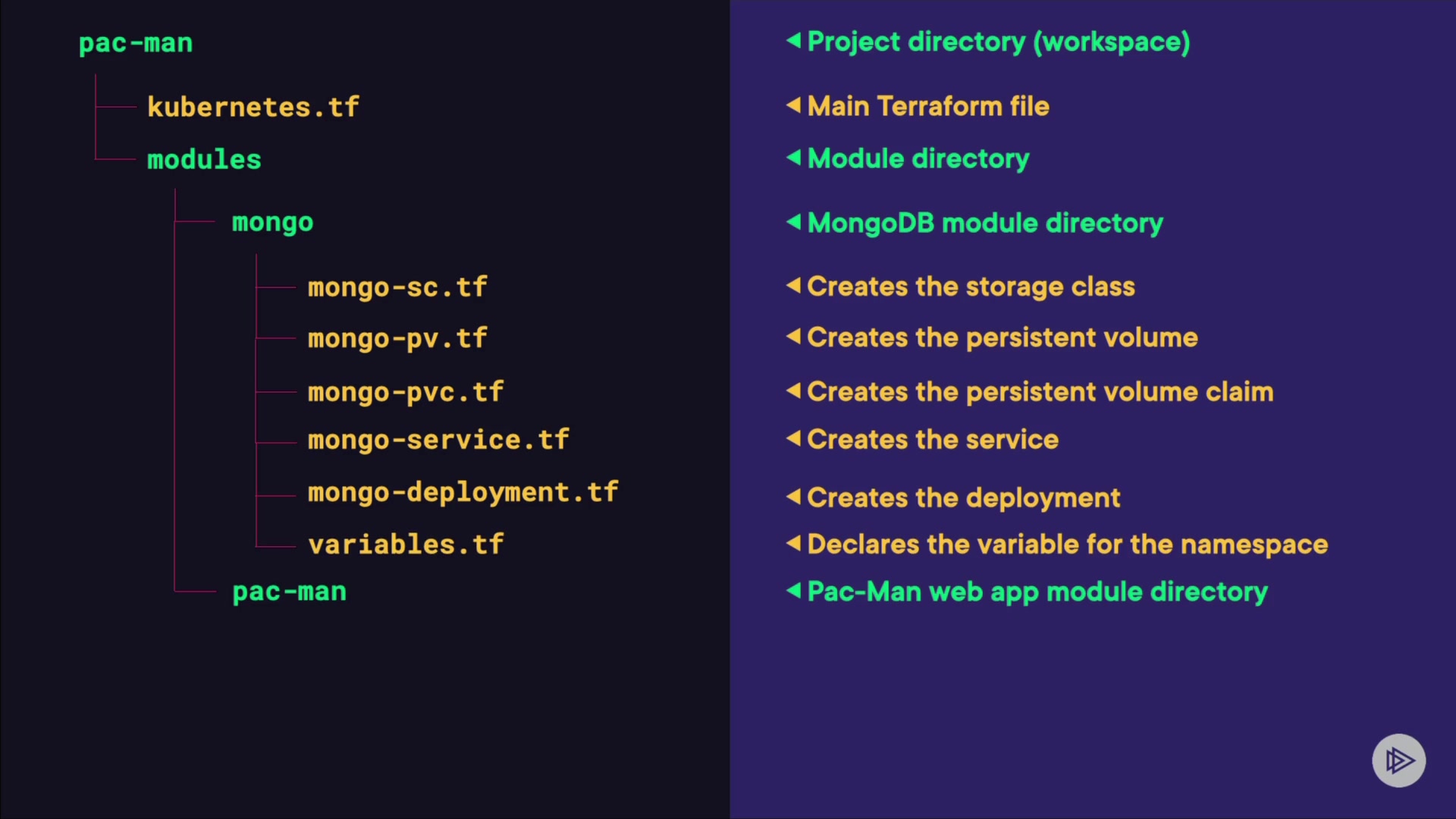
Task: Expand the mongo module folder
Action: [272, 222]
